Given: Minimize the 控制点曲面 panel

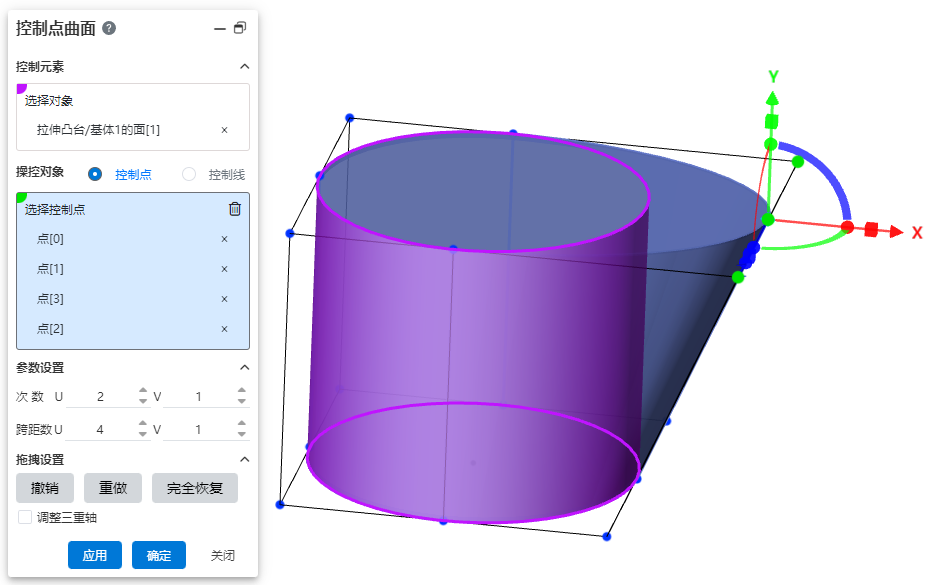Looking at the screenshot, I should [220, 28].
